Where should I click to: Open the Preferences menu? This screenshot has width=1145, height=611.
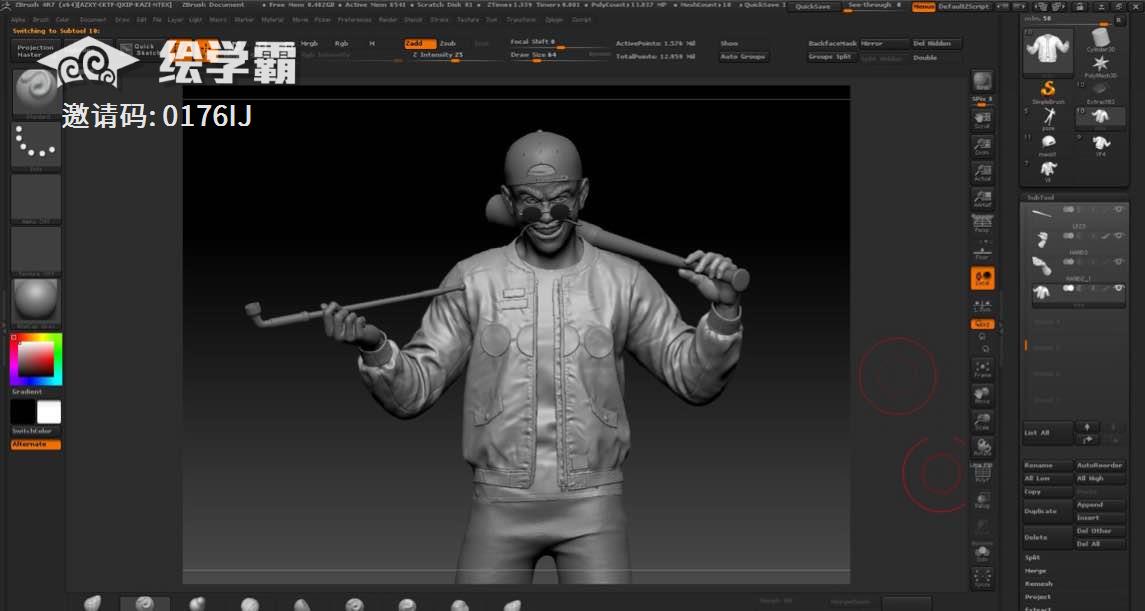pyautogui.click(x=354, y=20)
